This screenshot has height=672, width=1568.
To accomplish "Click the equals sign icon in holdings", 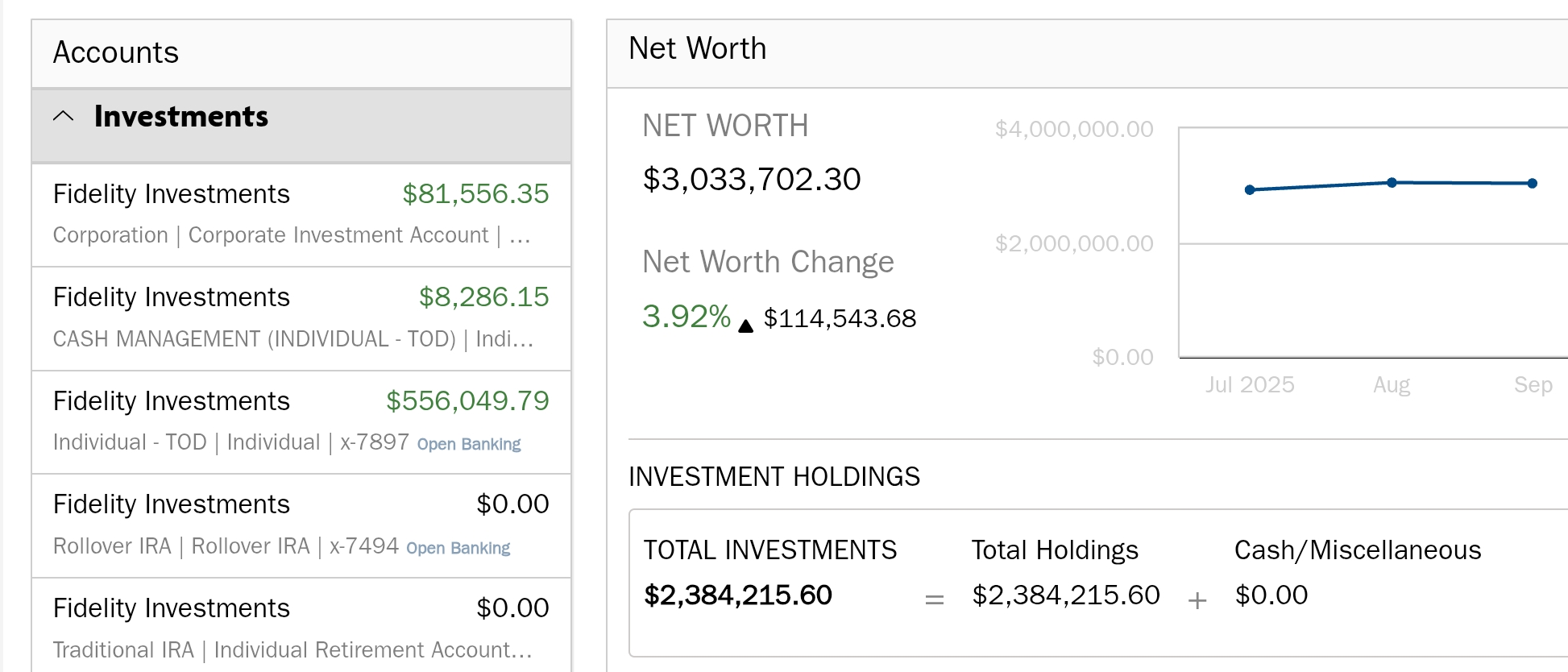I will (x=934, y=599).
